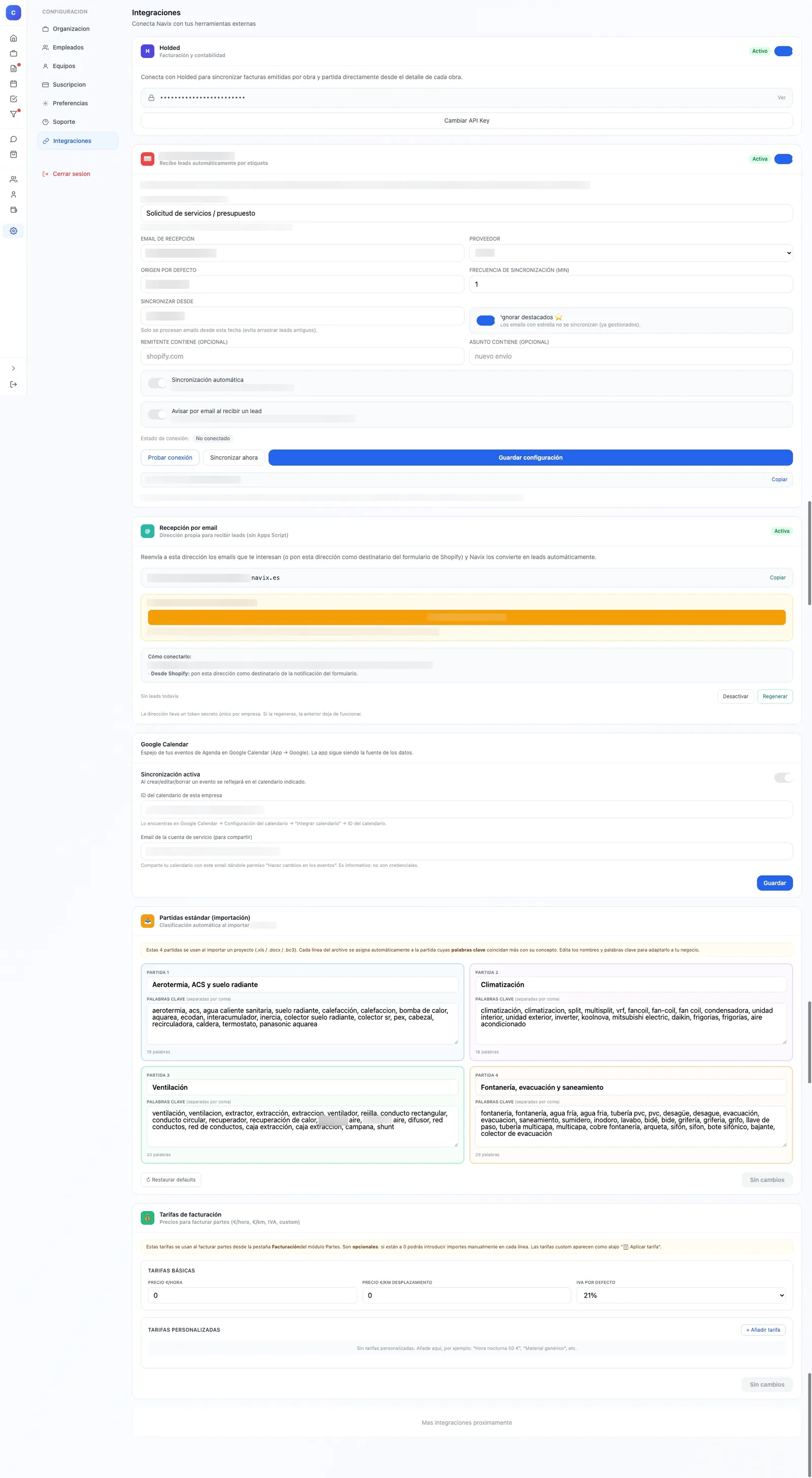Click Regenerar address button
812x1478 pixels.
tap(775, 696)
